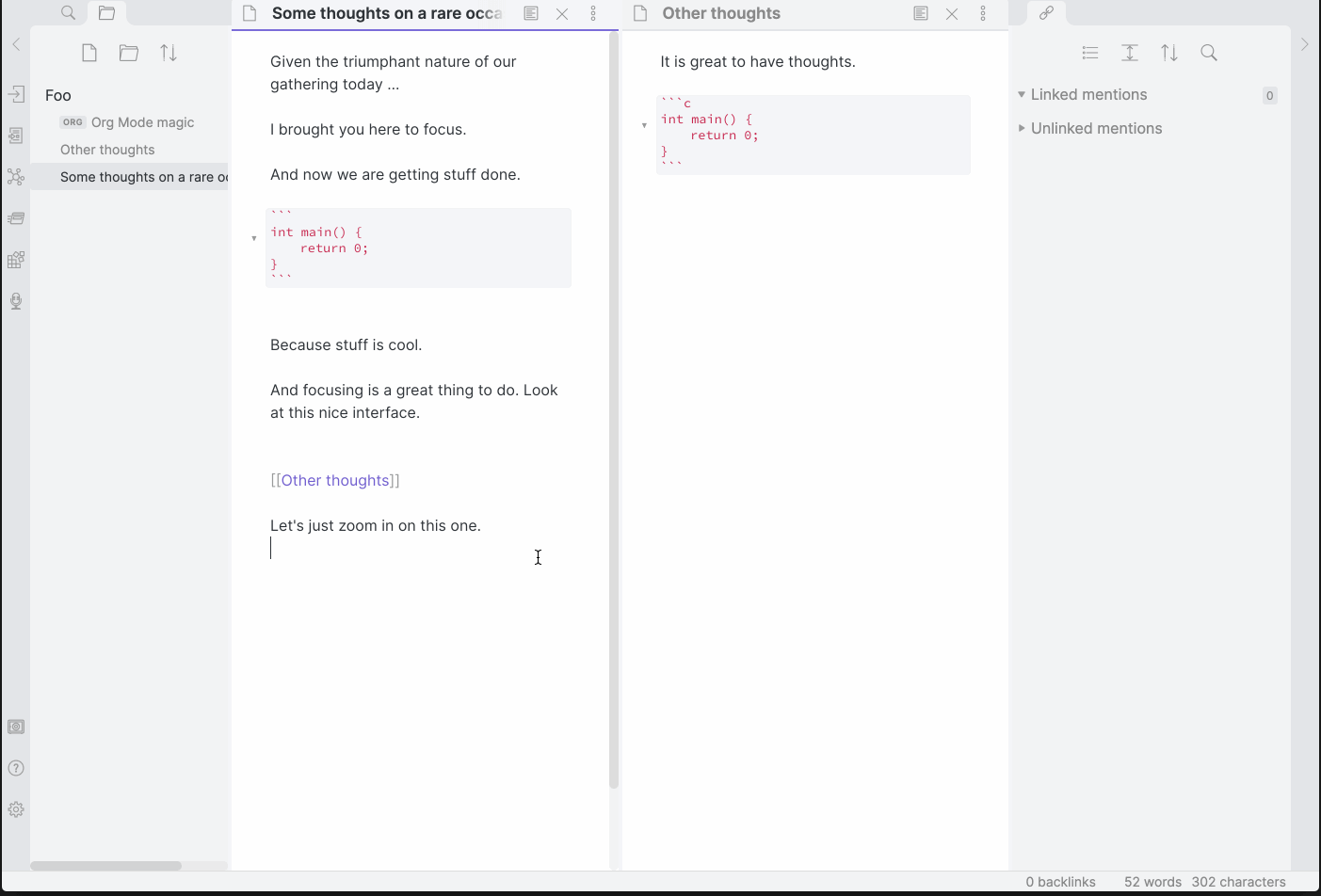This screenshot has width=1321, height=896.
Task: Collapse the right sidebar with the arrow
Action: coord(1304,44)
